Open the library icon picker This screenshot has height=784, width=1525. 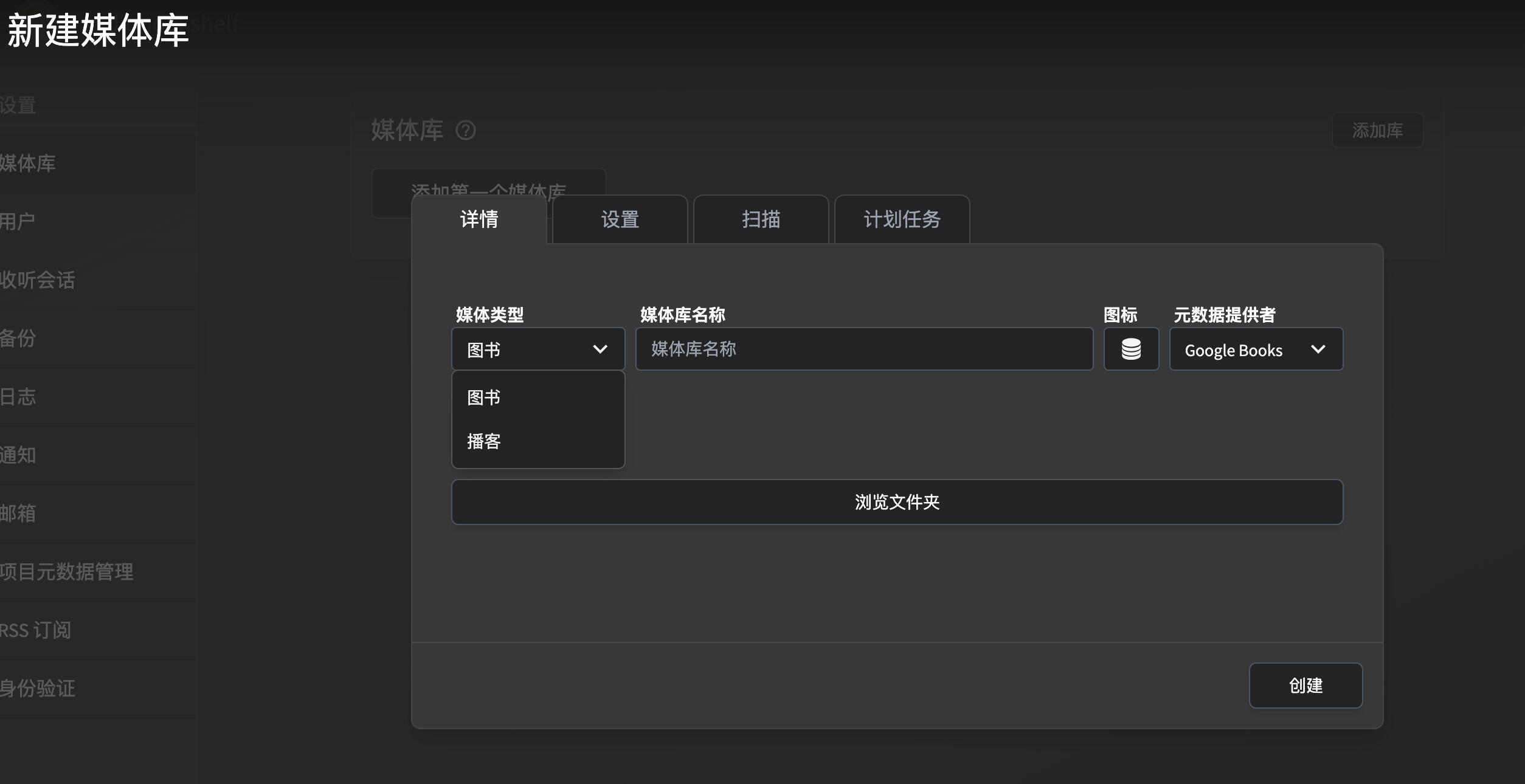pos(1130,349)
